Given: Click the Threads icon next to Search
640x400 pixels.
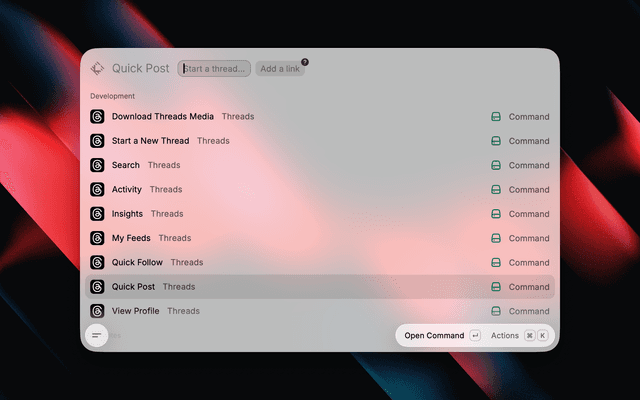Looking at the screenshot, I should (x=97, y=165).
